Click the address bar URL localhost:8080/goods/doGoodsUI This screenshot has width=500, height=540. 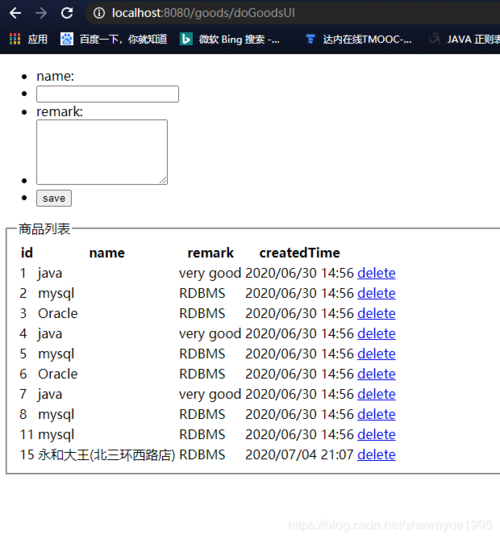tap(203, 13)
